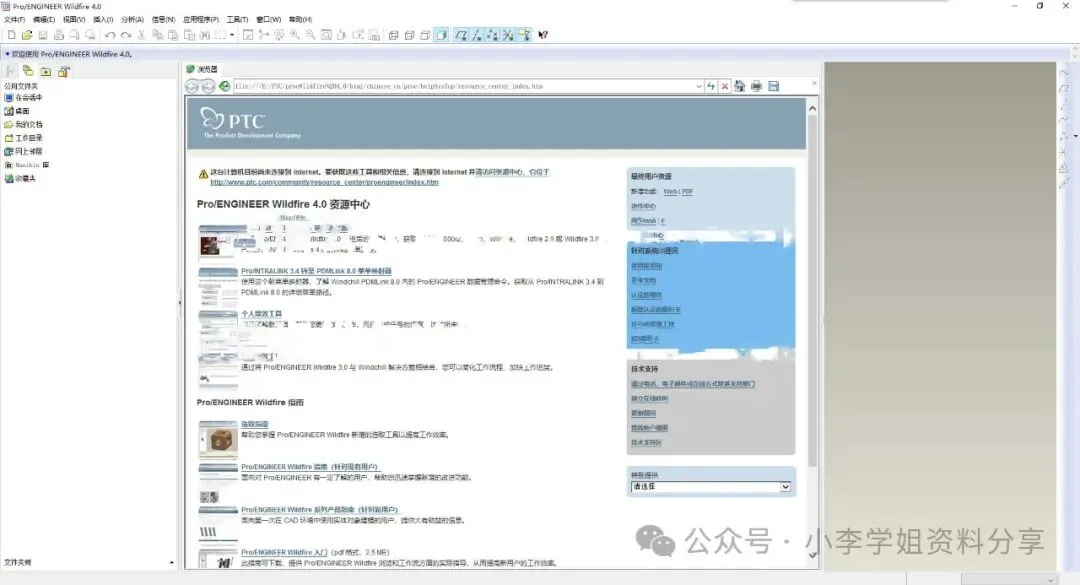Viewport: 1080px width, 585px height.
Task: Open the www.ptc.com resource center link
Action: coord(324,182)
